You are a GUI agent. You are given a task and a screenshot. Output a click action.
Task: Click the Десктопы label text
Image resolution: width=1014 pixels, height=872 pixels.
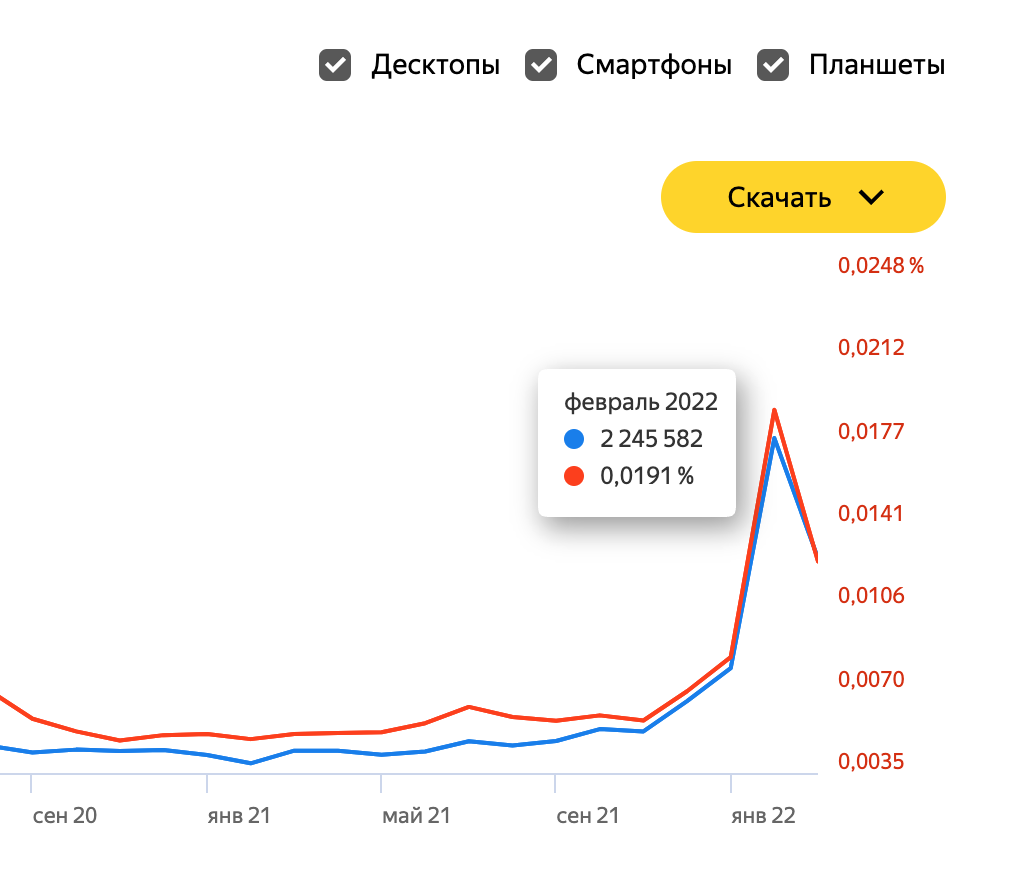435,66
